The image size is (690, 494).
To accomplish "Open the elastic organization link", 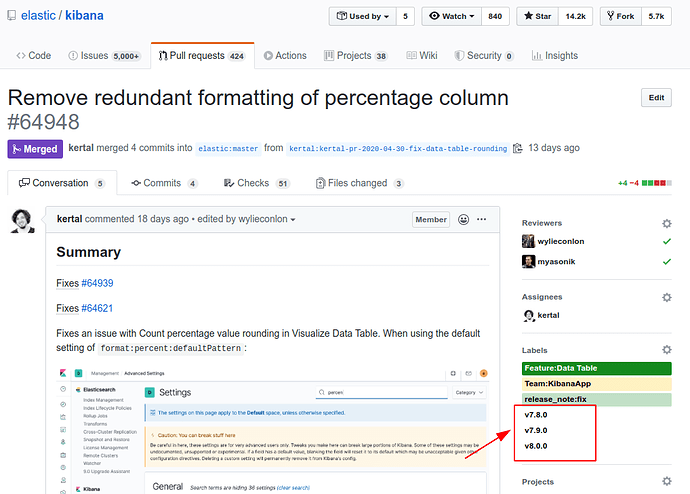I will pyautogui.click(x=38, y=16).
